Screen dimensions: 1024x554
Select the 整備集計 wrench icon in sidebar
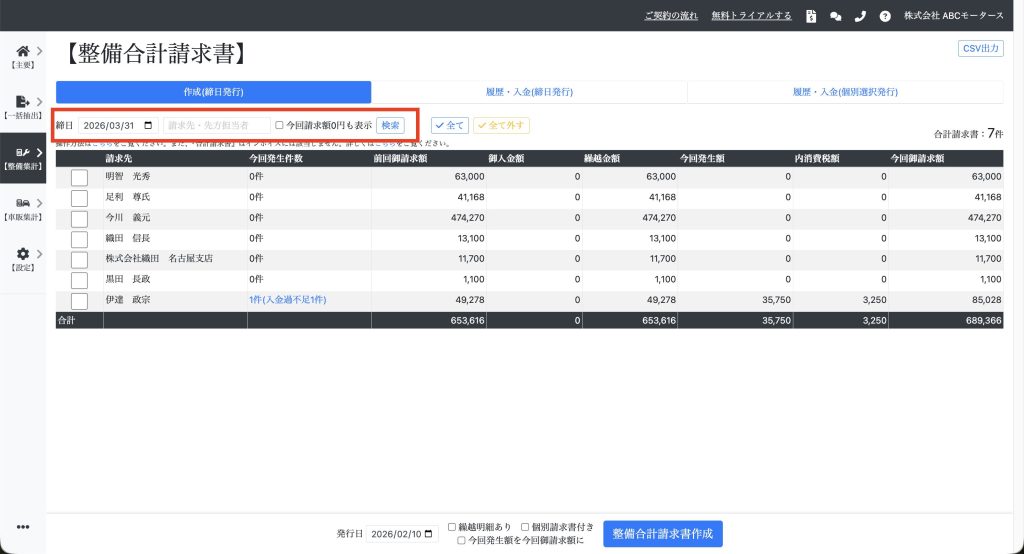tap(22, 153)
